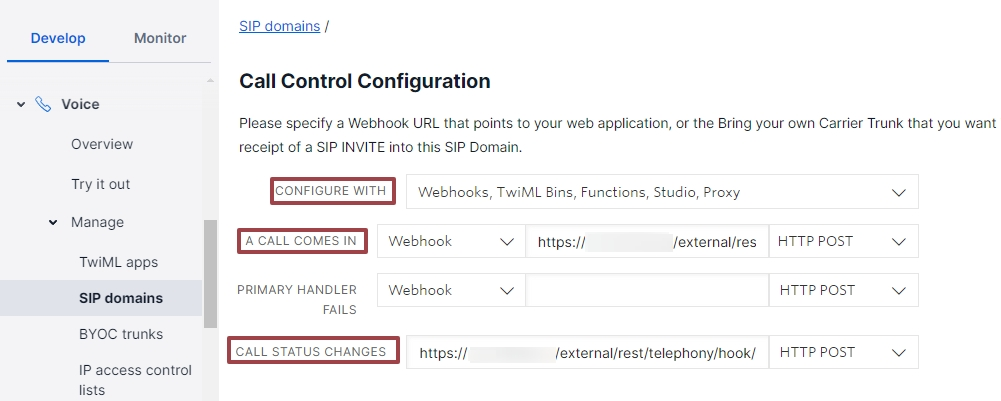Open BYOC trunks page
Image resolution: width=1001 pixels, height=401 pixels.
click(x=121, y=335)
